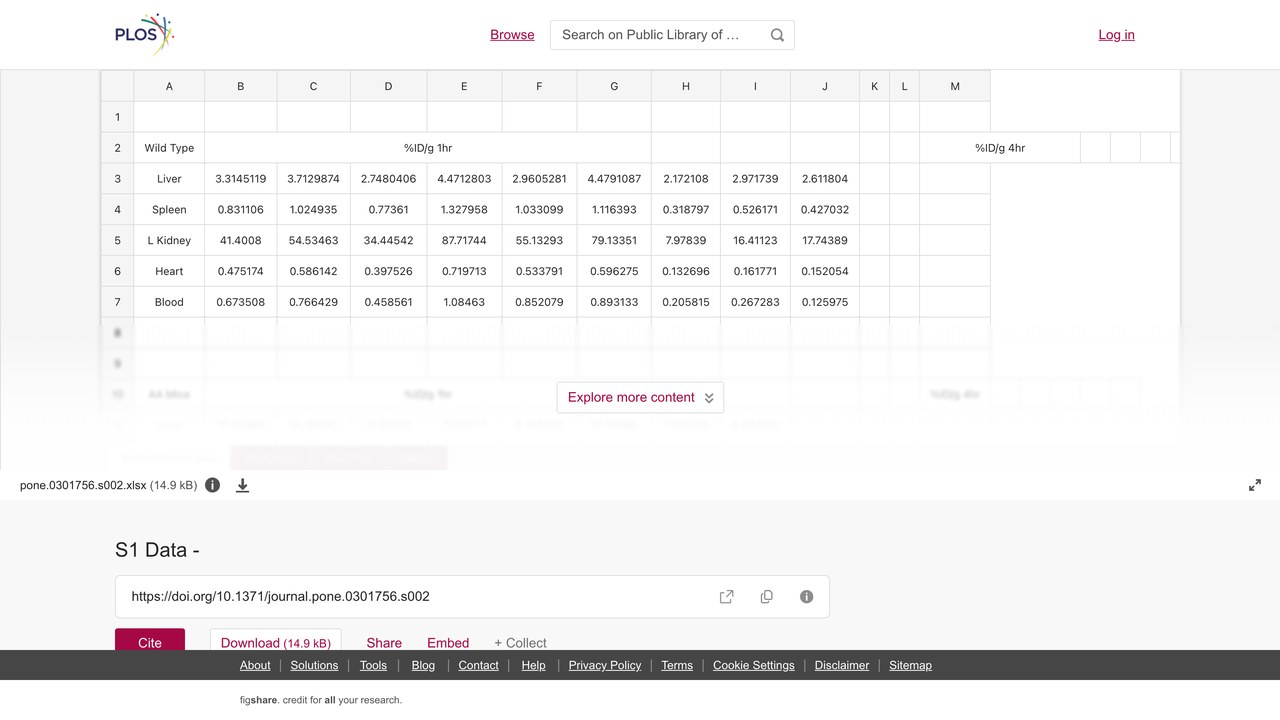
Task: Open the Embed option
Action: point(448,643)
